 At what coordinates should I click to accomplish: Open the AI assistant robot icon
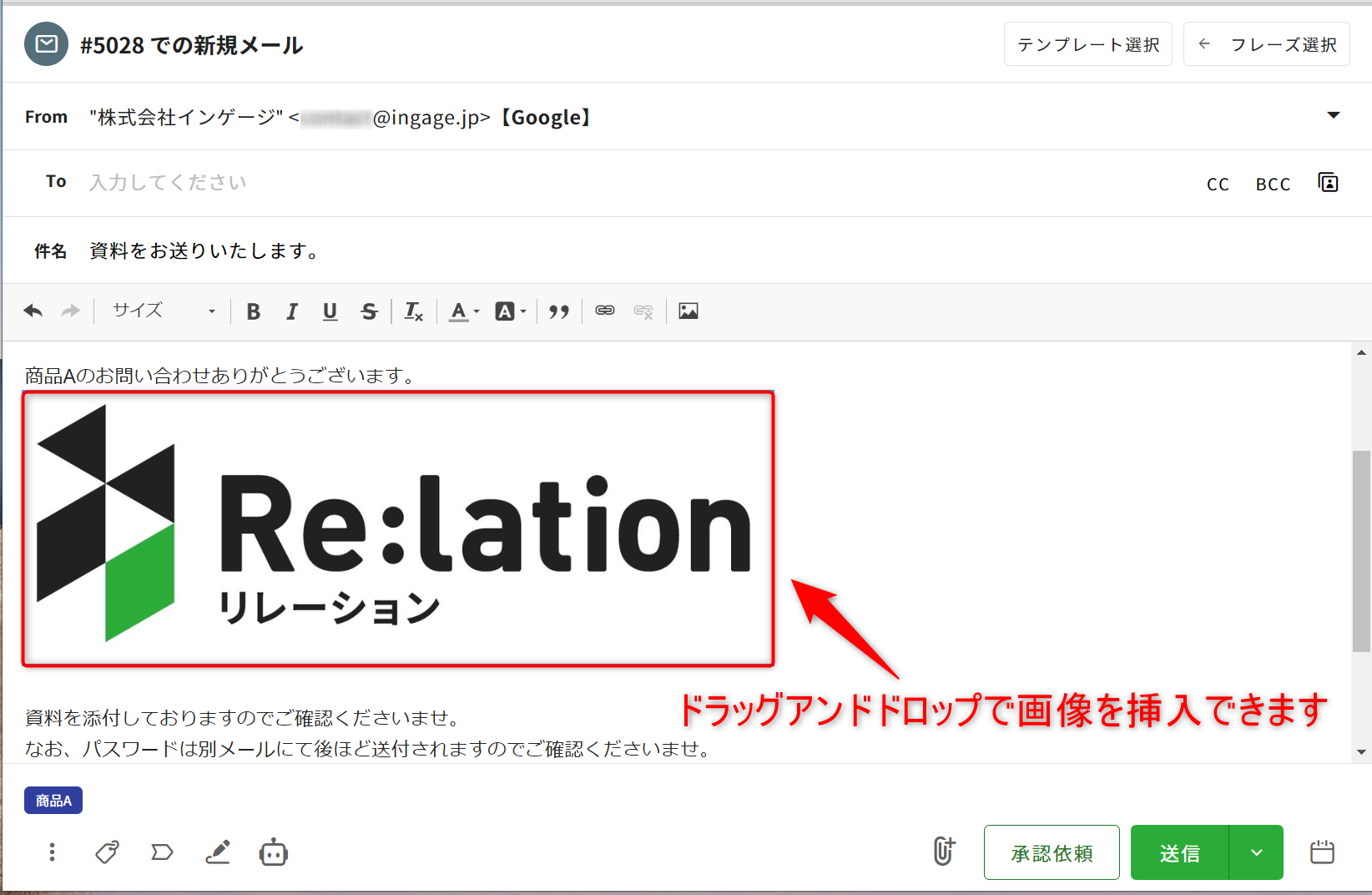[x=273, y=852]
